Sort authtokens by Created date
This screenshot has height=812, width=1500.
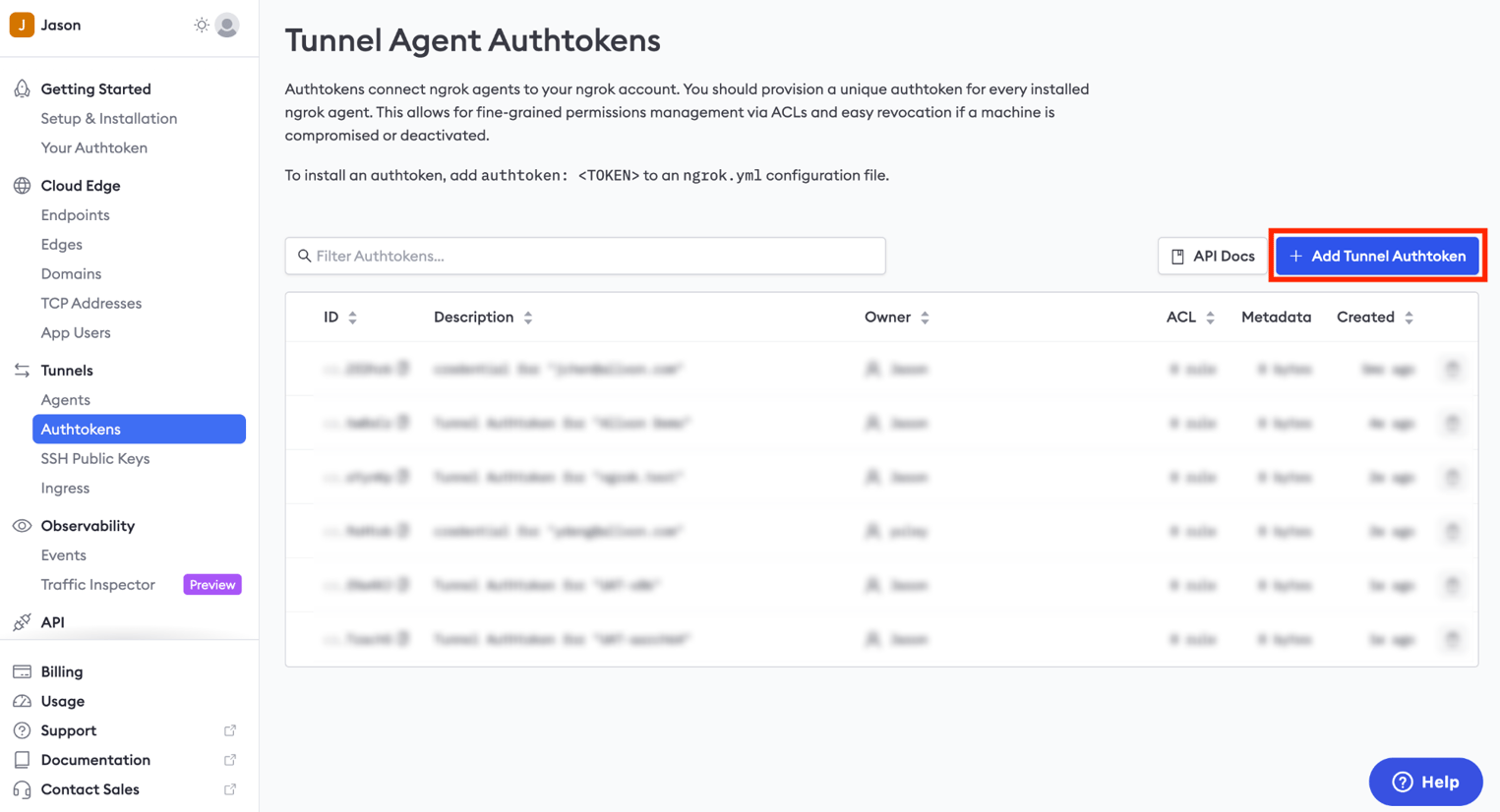pos(1410,317)
